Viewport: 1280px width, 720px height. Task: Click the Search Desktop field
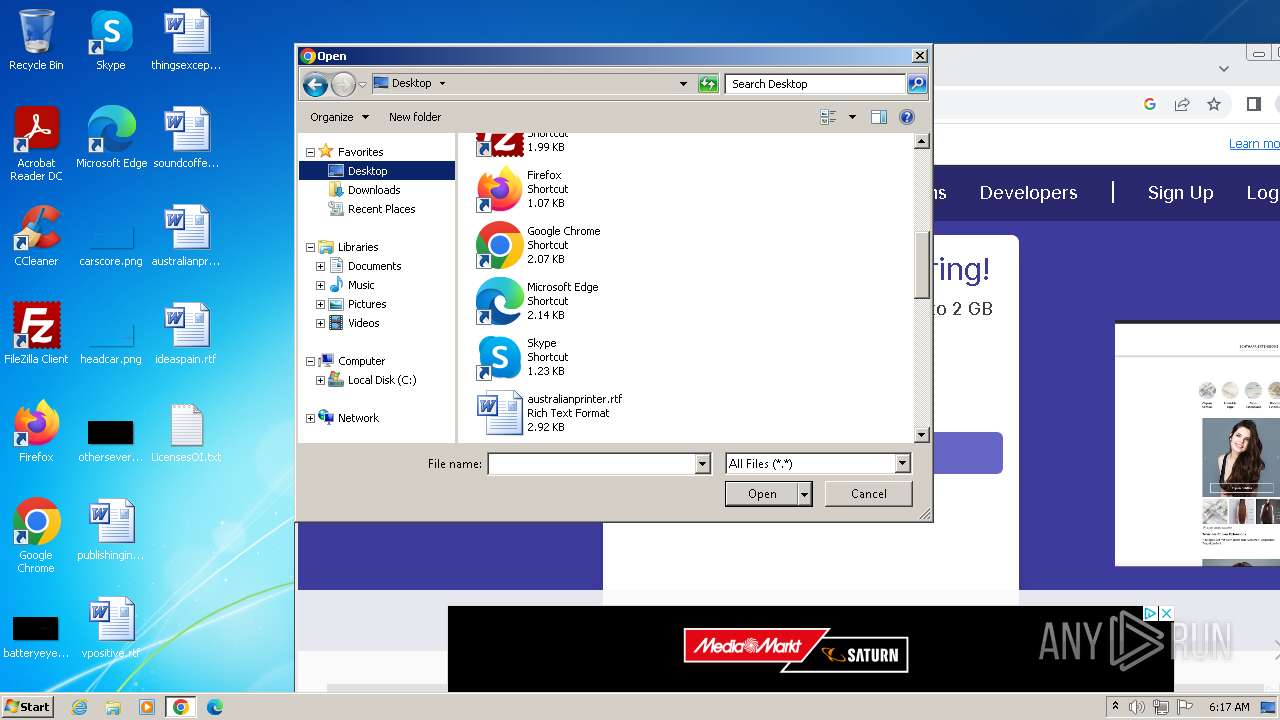(x=816, y=84)
